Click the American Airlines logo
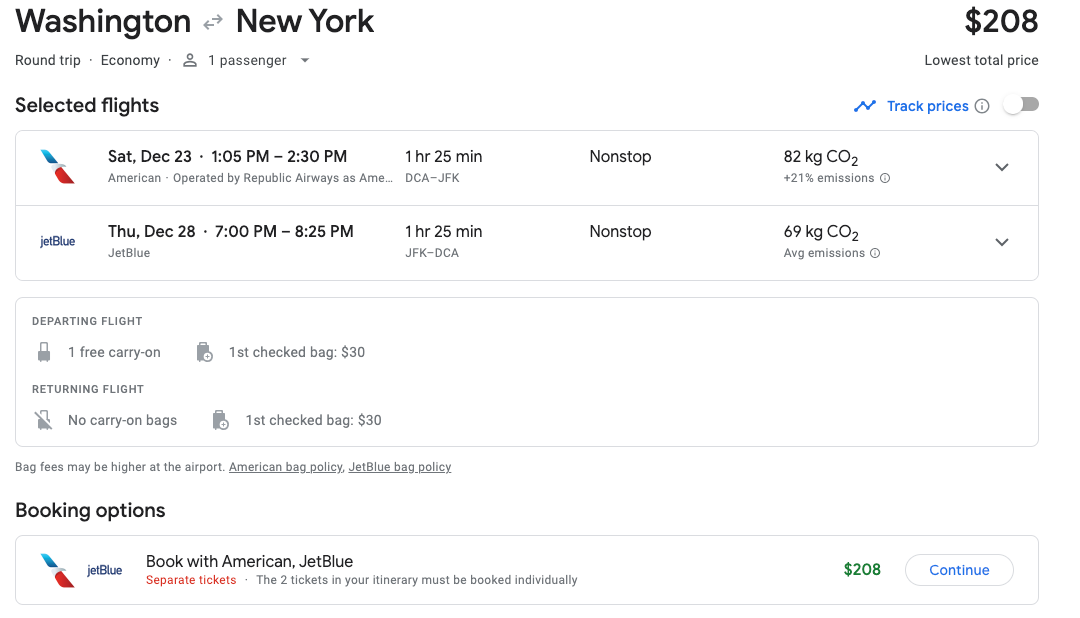 click(x=57, y=167)
